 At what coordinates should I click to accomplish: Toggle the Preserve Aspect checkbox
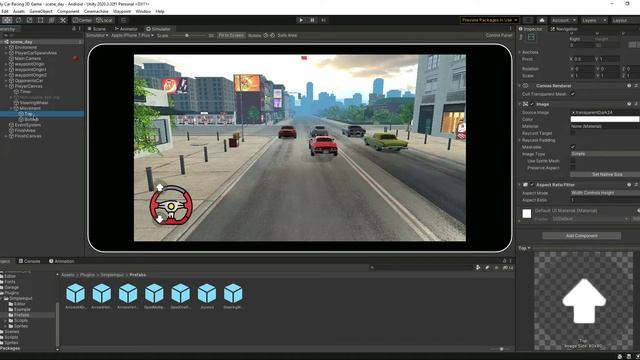pos(573,168)
